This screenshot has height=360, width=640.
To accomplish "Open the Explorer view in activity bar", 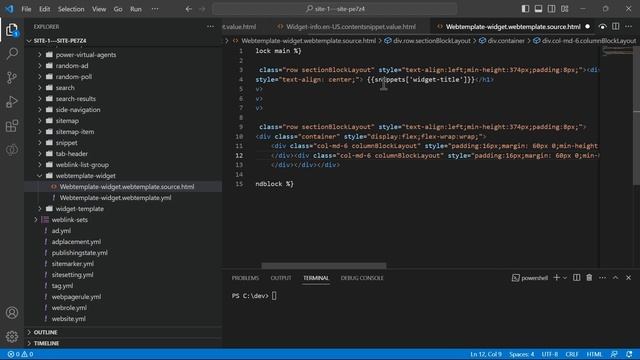I will [12, 30].
